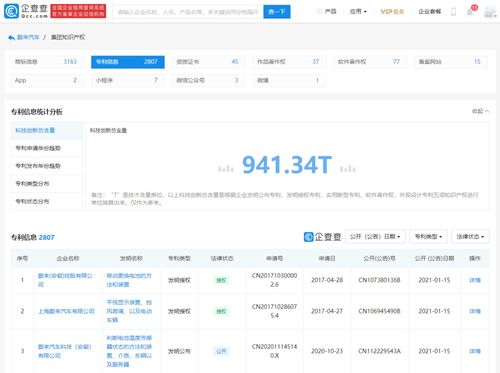
Task: Click publication number CN107380136B
Action: coord(379,280)
